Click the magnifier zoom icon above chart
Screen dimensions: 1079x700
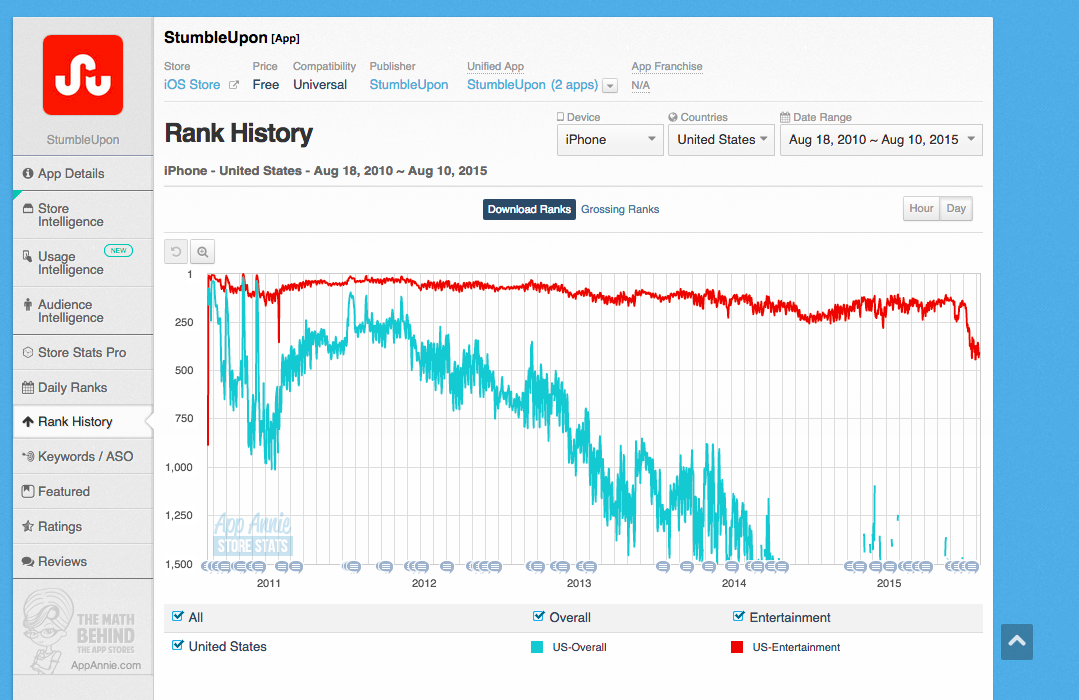(x=202, y=251)
